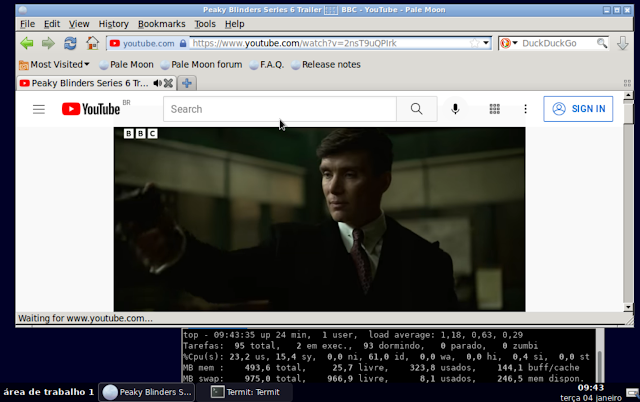Viewport: 640px width, 402px height.
Task: Open the Help menu
Action: [x=235, y=24]
